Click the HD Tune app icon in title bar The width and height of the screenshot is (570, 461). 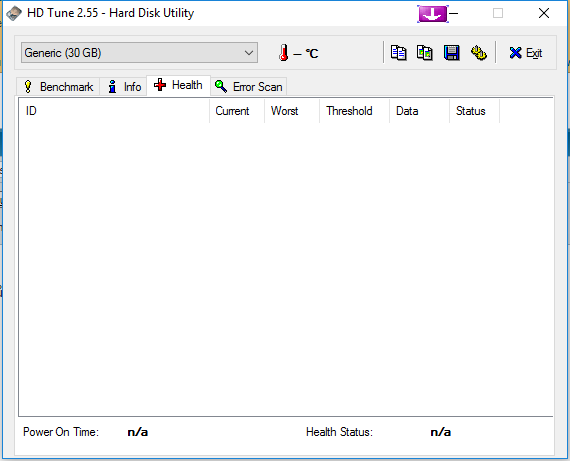(14, 13)
